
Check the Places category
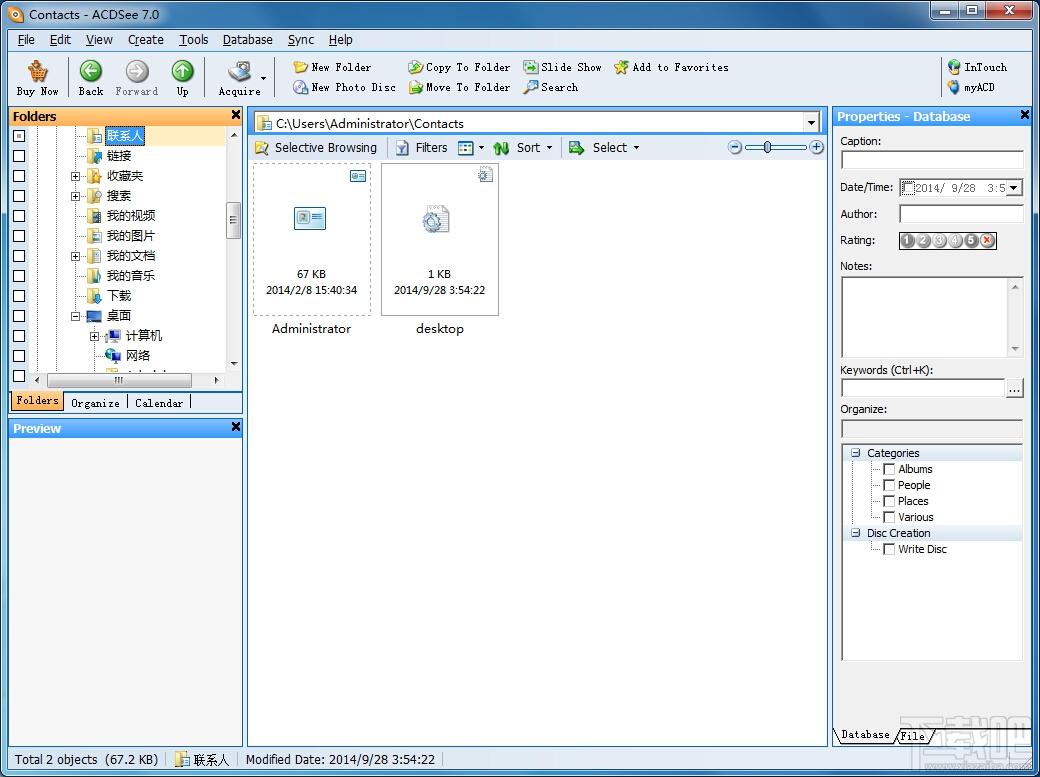coord(889,501)
